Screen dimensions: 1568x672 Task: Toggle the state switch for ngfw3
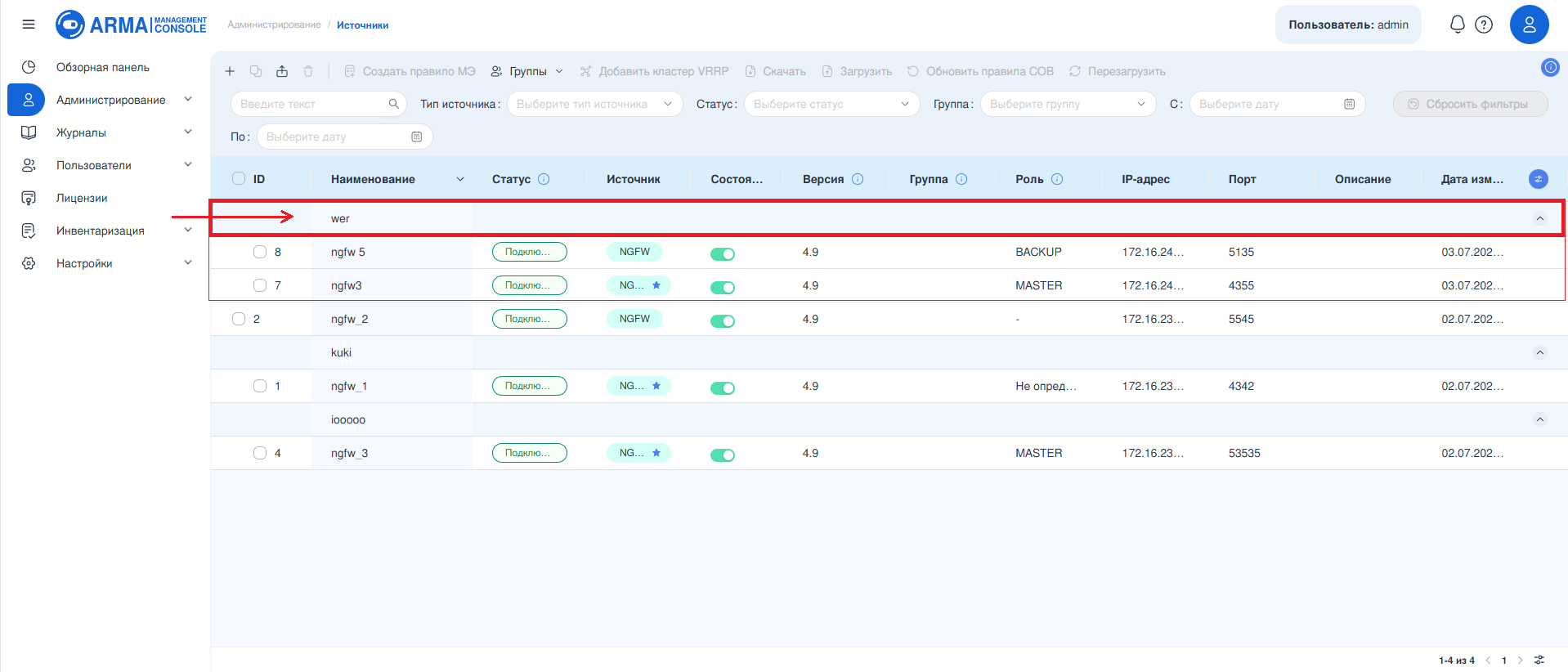[x=723, y=288]
